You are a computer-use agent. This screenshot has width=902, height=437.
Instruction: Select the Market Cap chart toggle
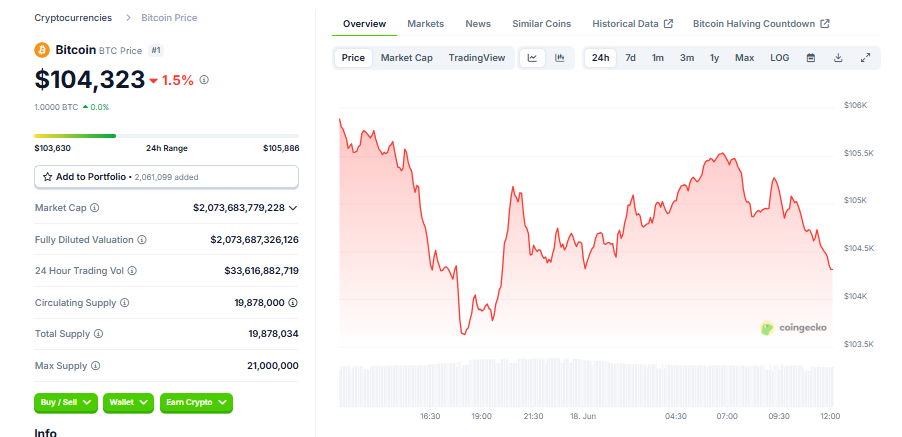[x=407, y=58]
